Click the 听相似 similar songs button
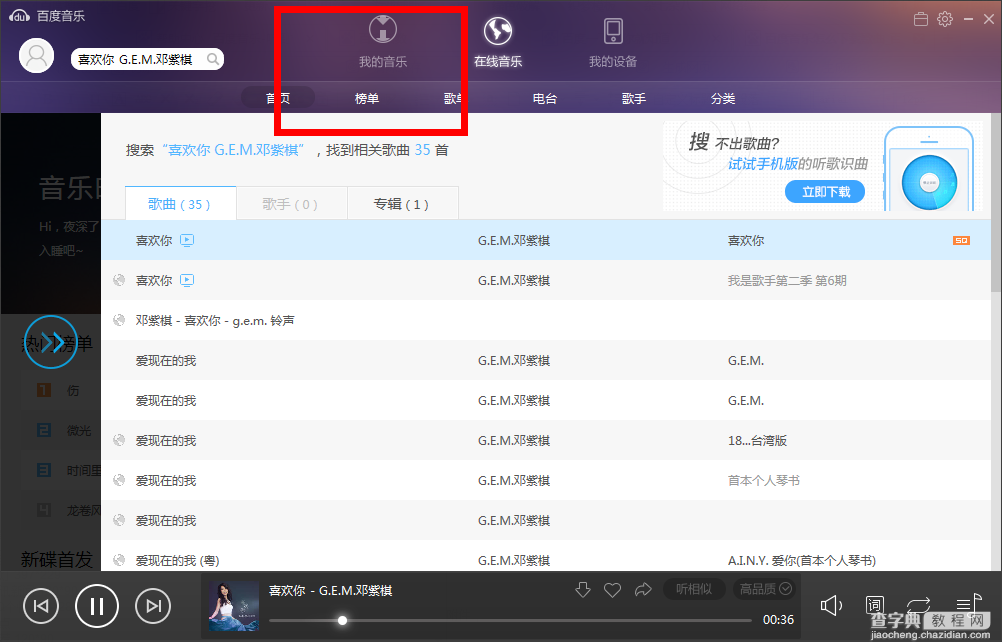Image resolution: width=1002 pixels, height=642 pixels. (x=694, y=589)
